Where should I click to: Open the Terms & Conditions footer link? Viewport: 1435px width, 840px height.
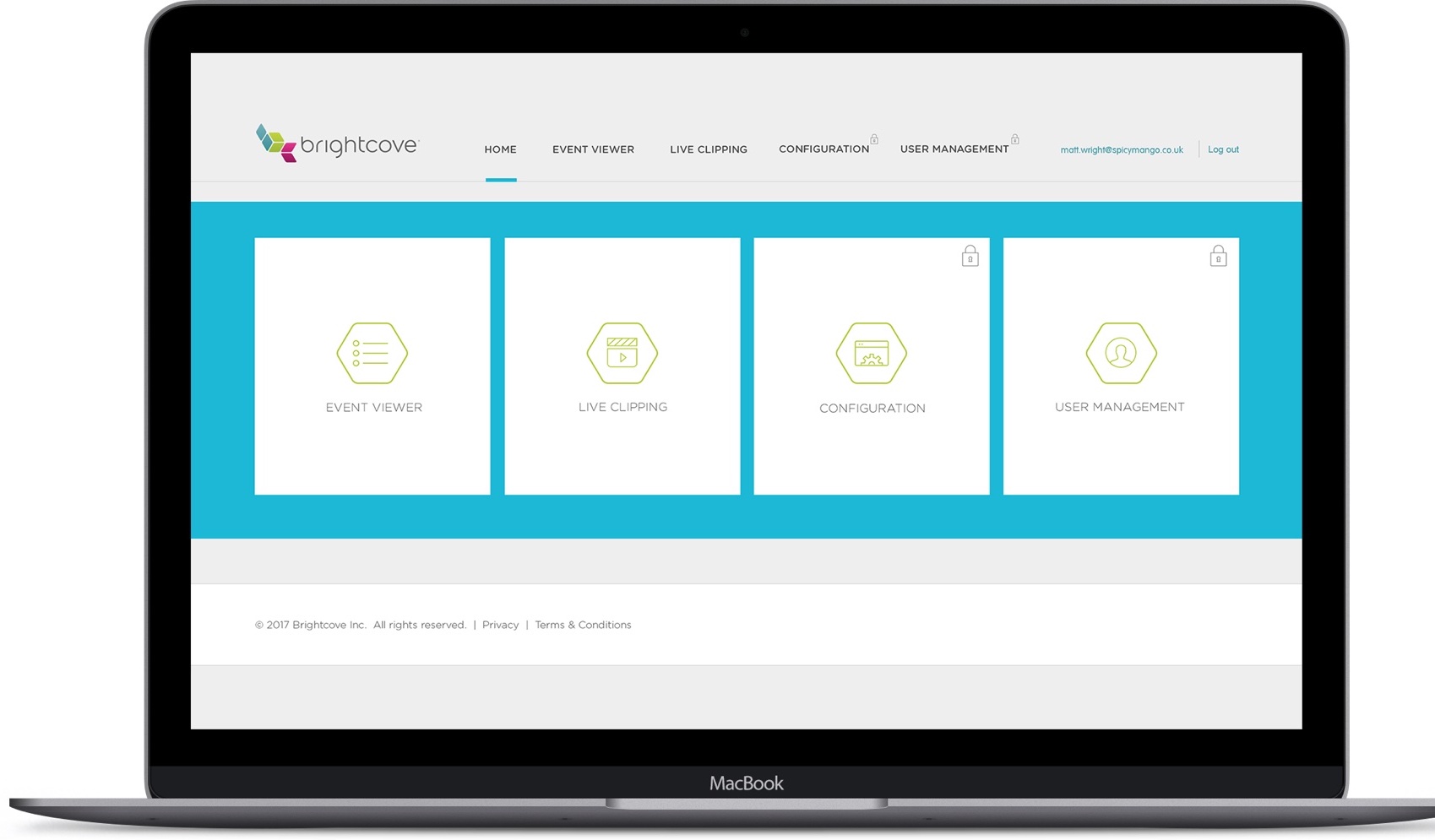point(583,625)
